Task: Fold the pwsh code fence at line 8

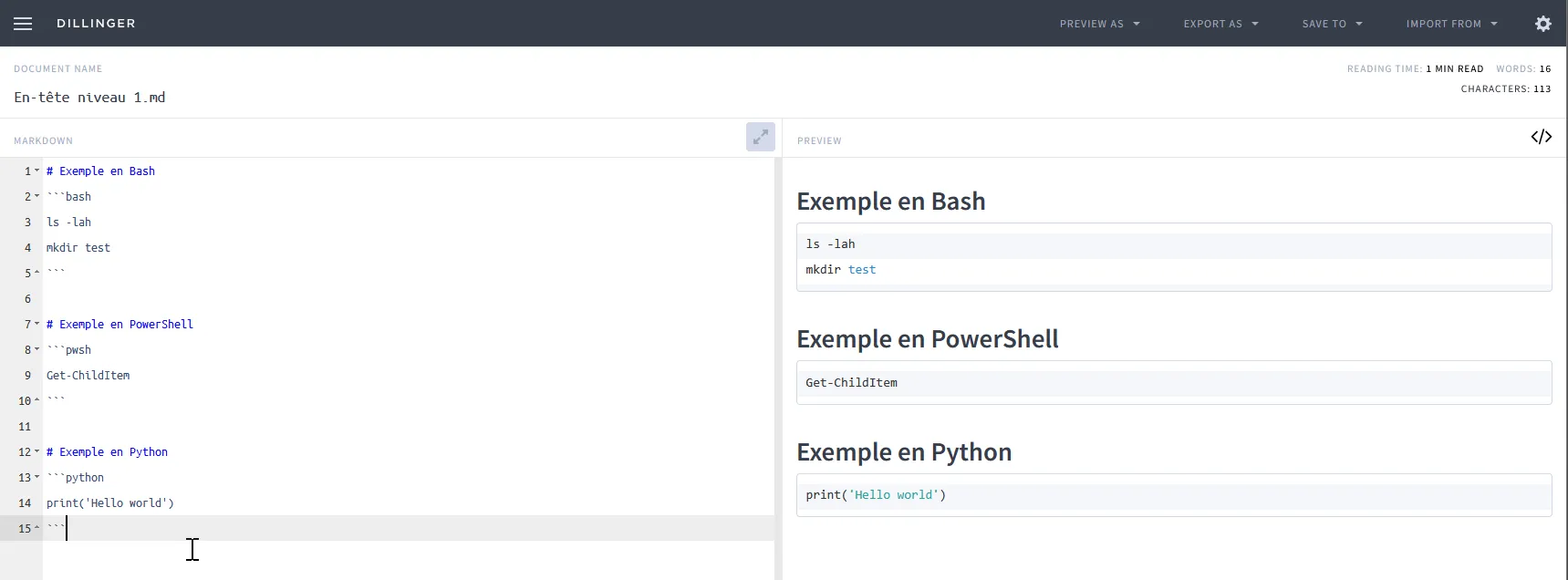Action: [37, 349]
